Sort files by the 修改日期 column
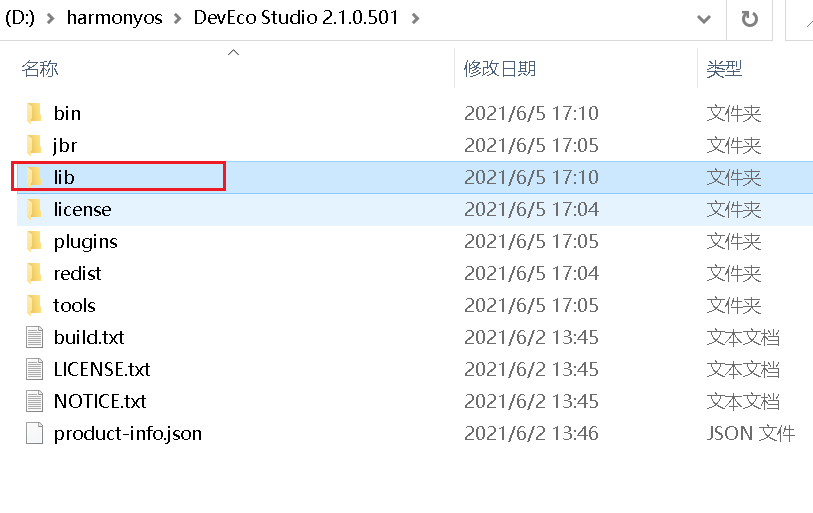813x513 pixels. tap(500, 68)
